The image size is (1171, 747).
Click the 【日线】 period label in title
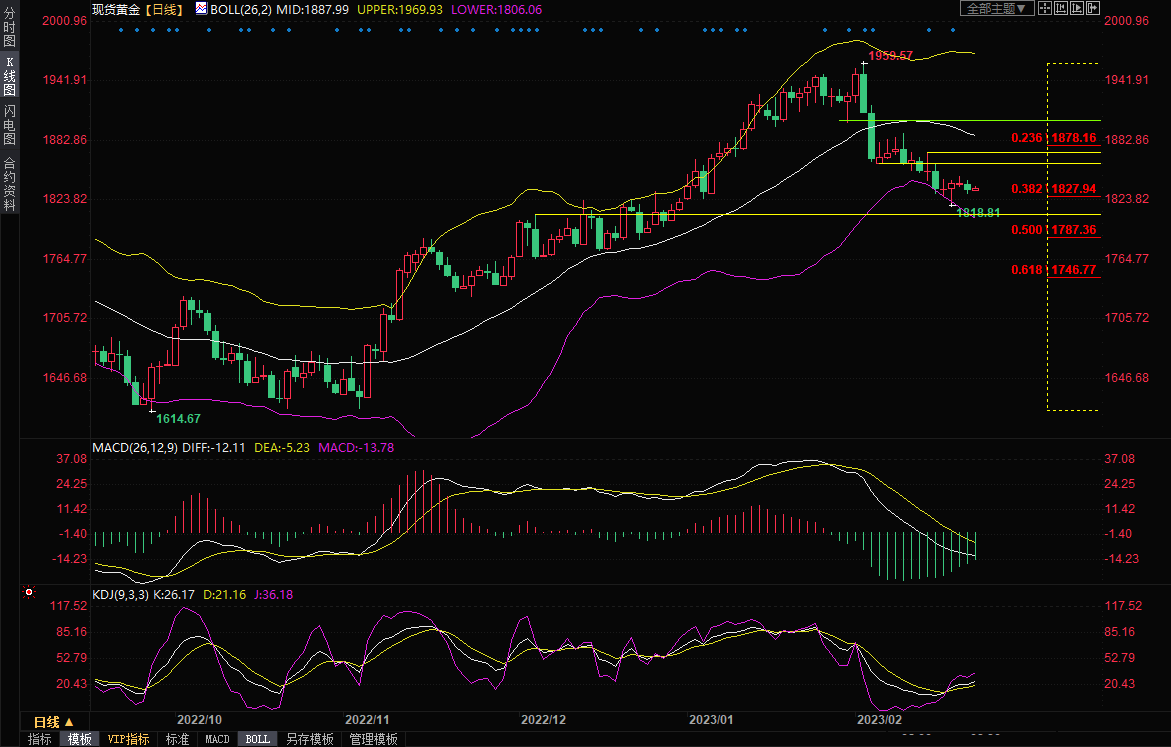pyautogui.click(x=162, y=8)
